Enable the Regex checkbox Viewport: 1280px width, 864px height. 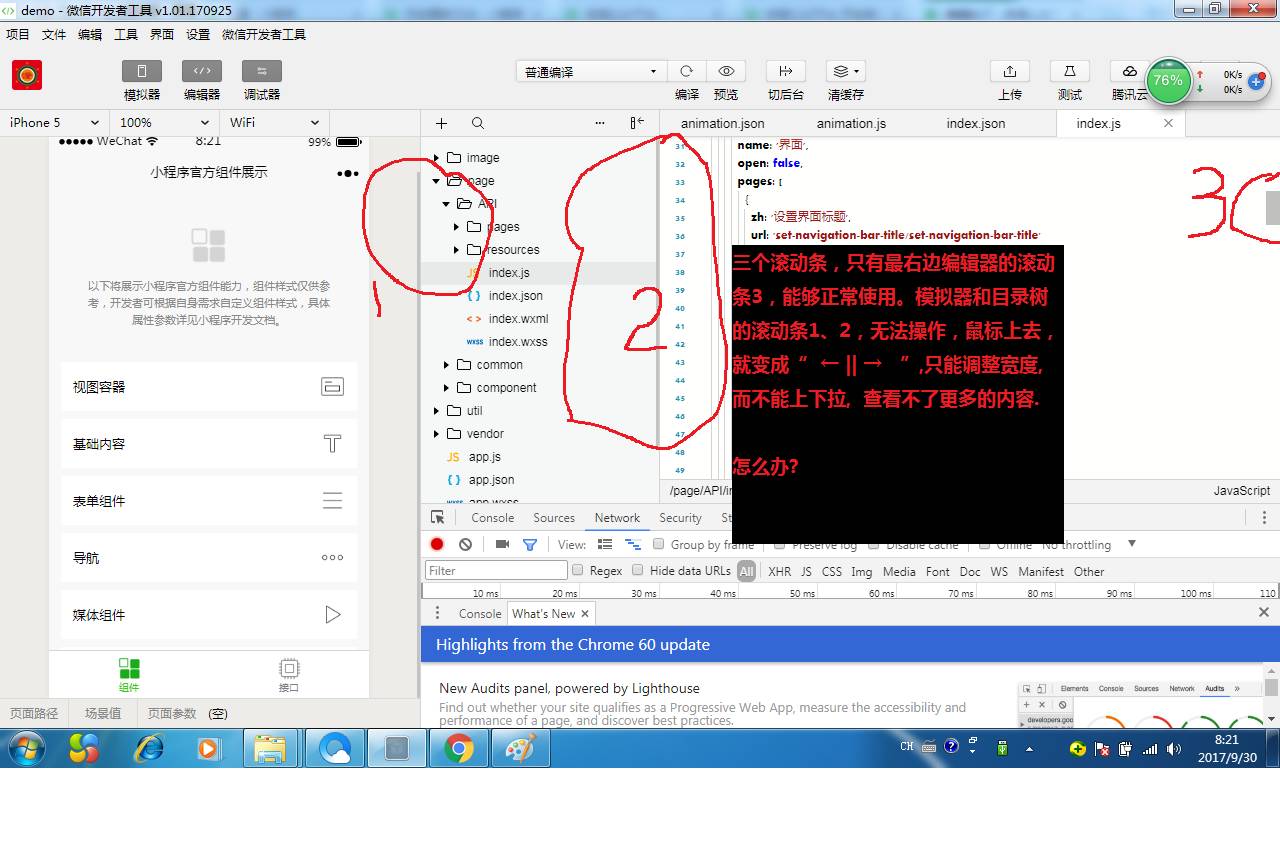pyautogui.click(x=577, y=570)
